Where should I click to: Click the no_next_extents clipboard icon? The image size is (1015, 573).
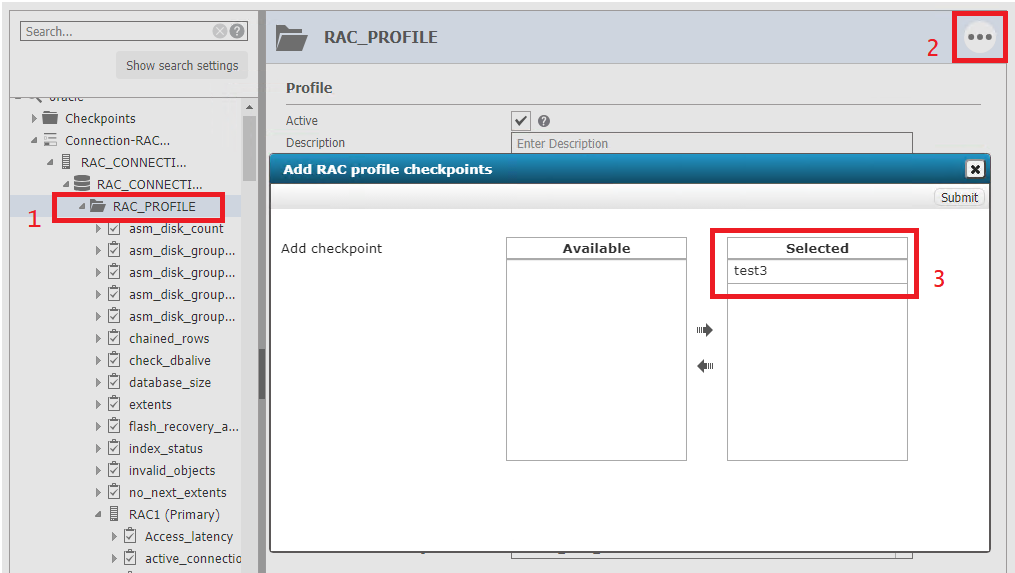click(114, 492)
